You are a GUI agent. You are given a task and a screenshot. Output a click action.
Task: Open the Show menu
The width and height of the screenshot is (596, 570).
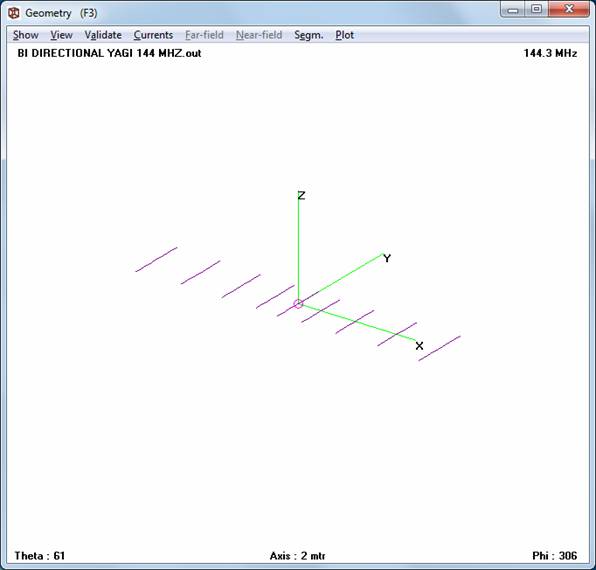point(25,35)
